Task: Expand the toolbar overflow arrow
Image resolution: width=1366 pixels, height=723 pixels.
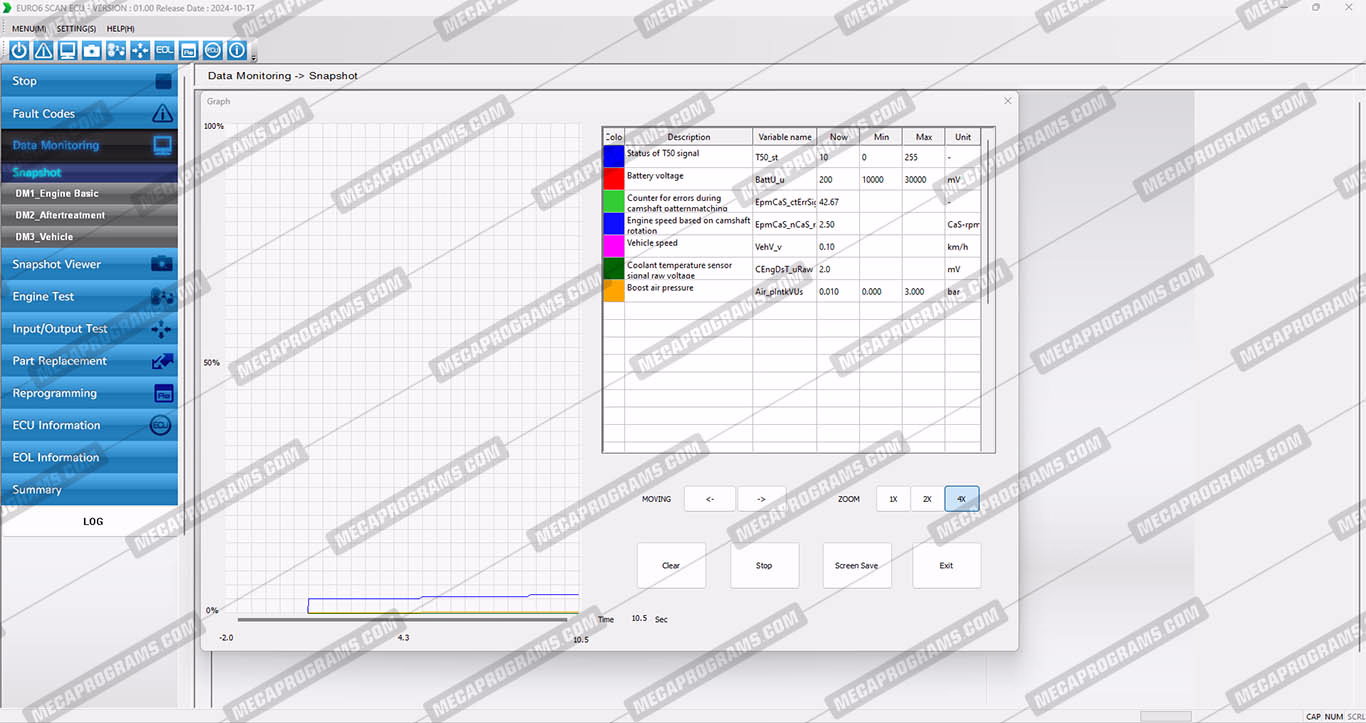Action: point(254,57)
